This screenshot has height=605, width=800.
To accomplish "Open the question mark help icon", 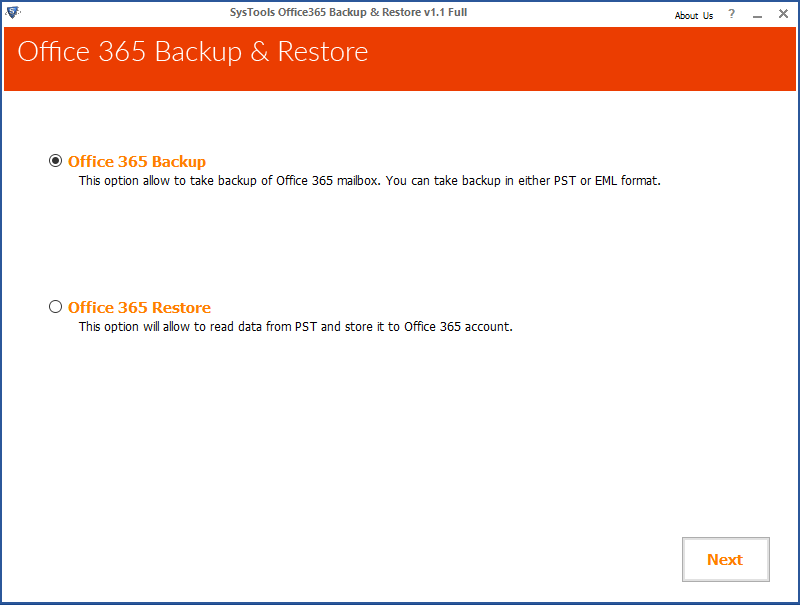I will pos(732,14).
